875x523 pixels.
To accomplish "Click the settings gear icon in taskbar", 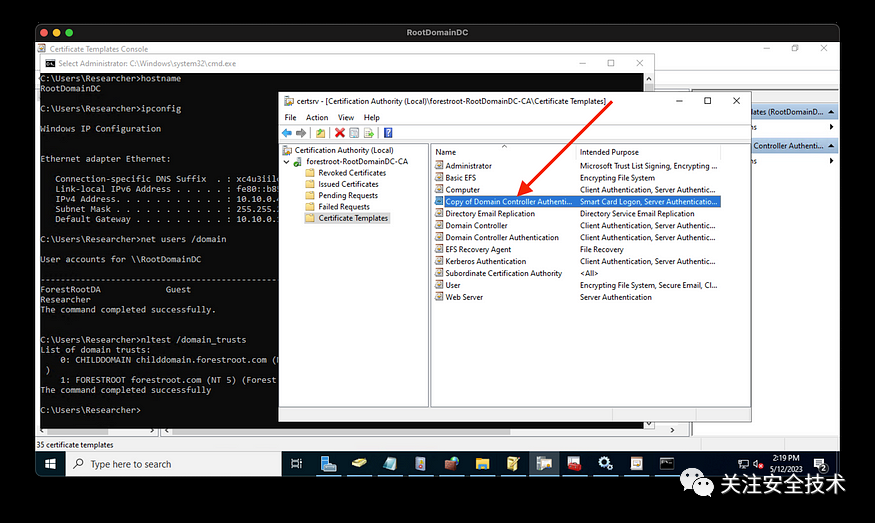I will (605, 464).
